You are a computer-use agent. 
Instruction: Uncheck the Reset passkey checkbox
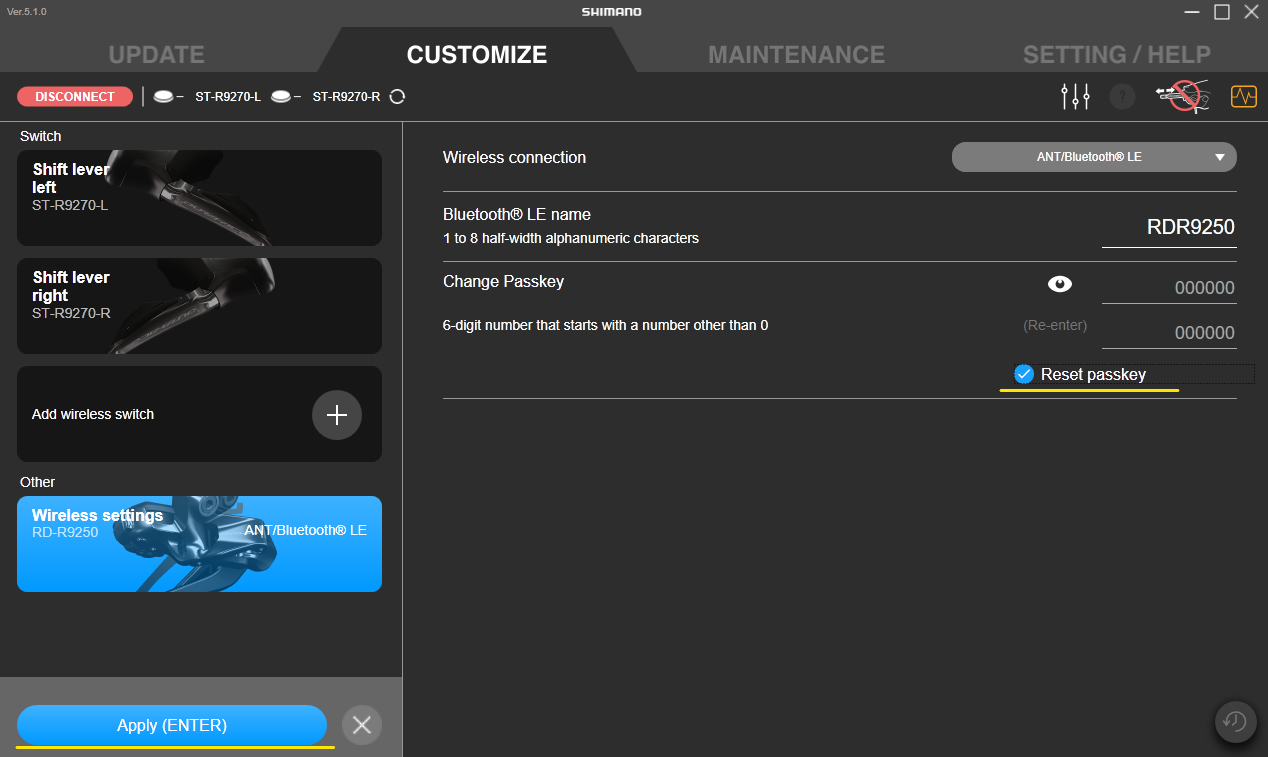(x=1024, y=374)
